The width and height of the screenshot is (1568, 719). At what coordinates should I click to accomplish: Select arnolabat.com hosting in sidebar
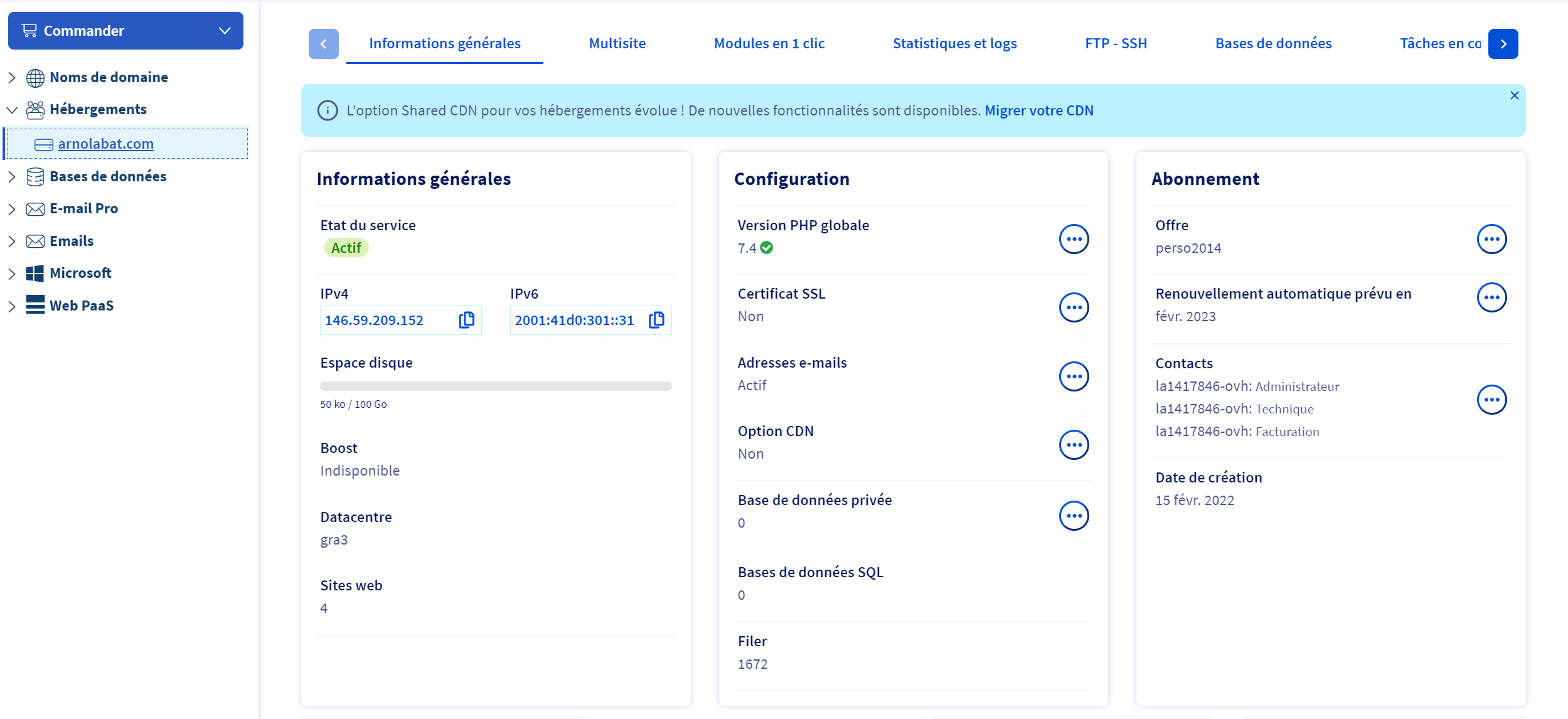[x=105, y=144]
